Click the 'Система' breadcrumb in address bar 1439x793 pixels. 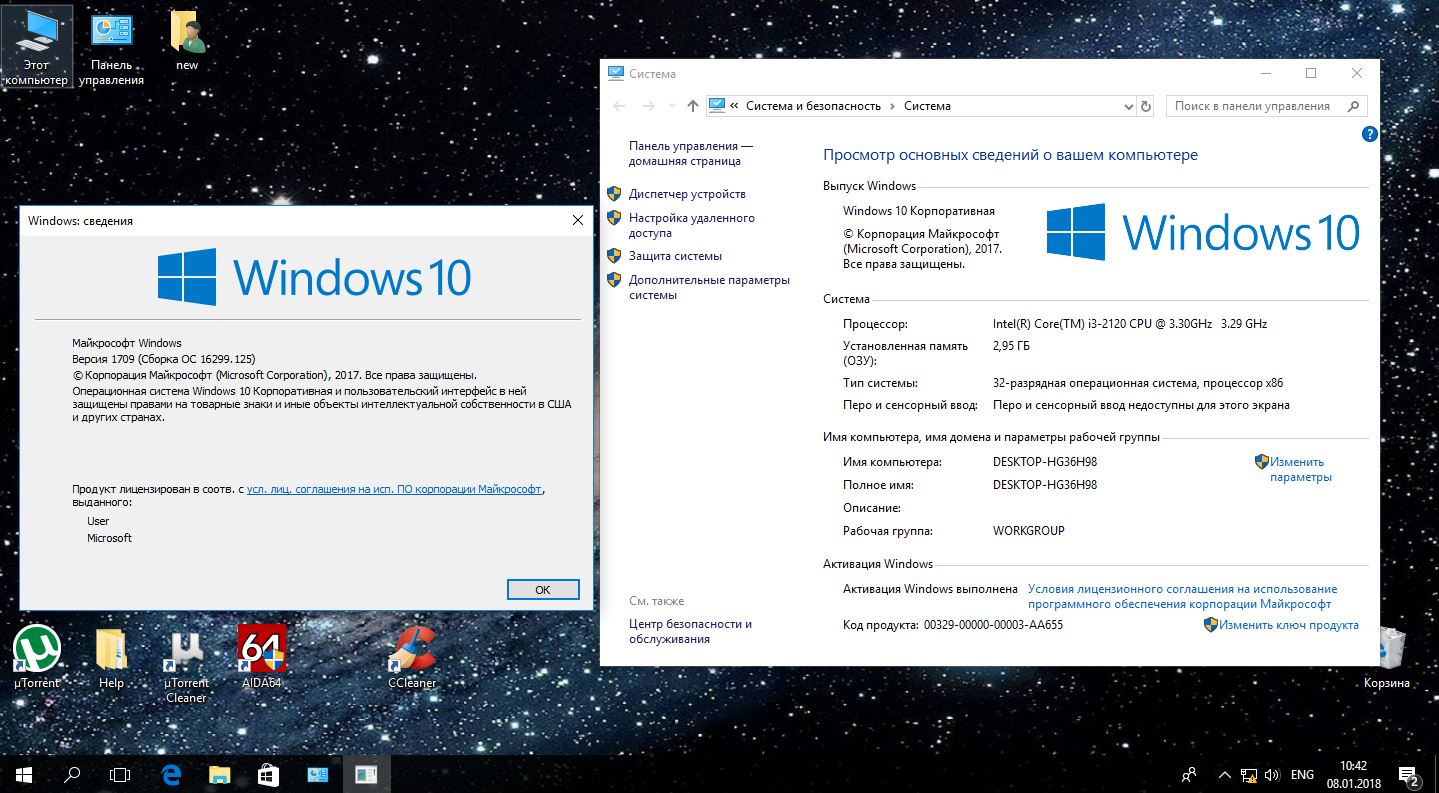[927, 106]
